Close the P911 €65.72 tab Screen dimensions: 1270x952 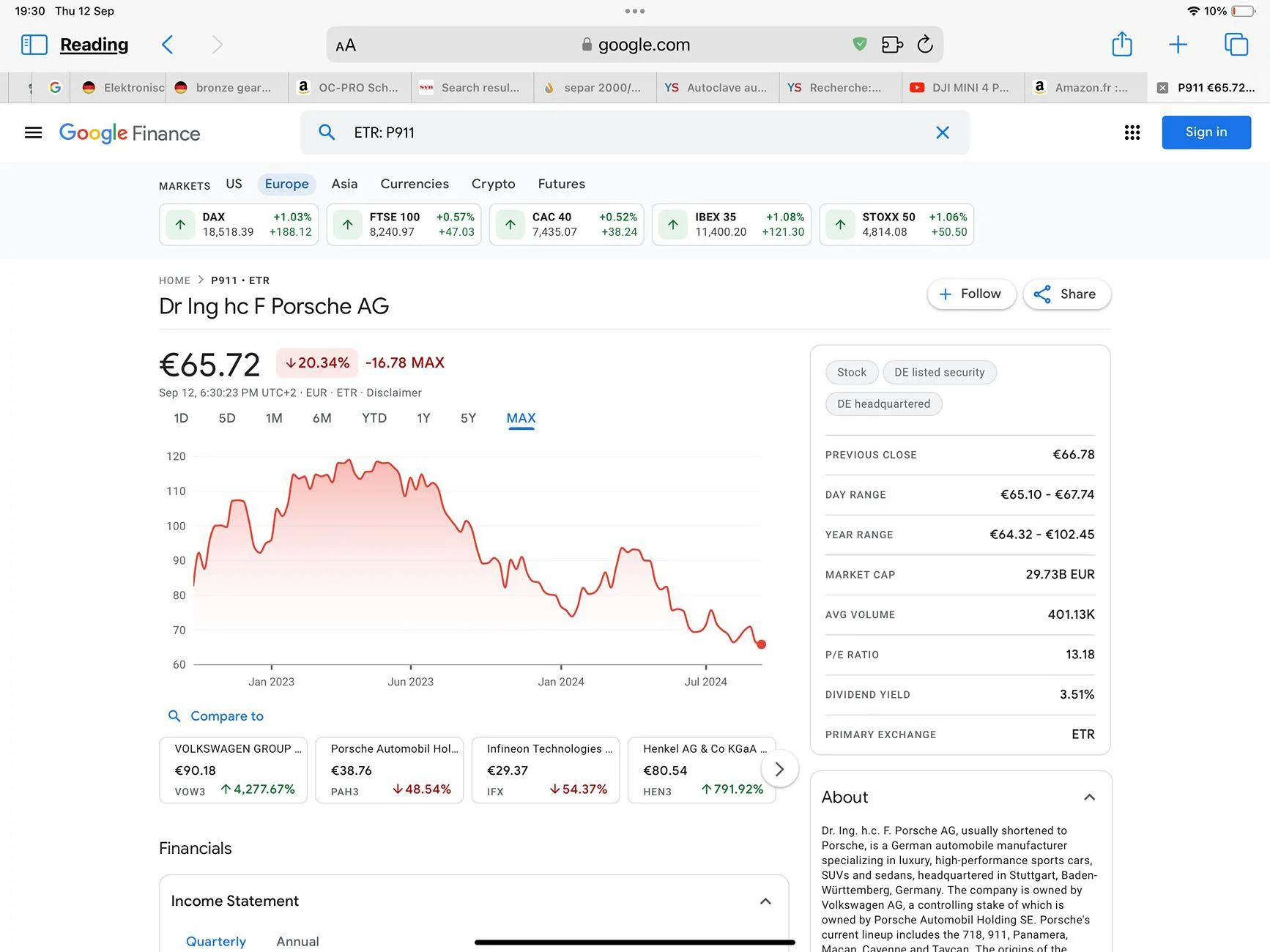click(1162, 88)
